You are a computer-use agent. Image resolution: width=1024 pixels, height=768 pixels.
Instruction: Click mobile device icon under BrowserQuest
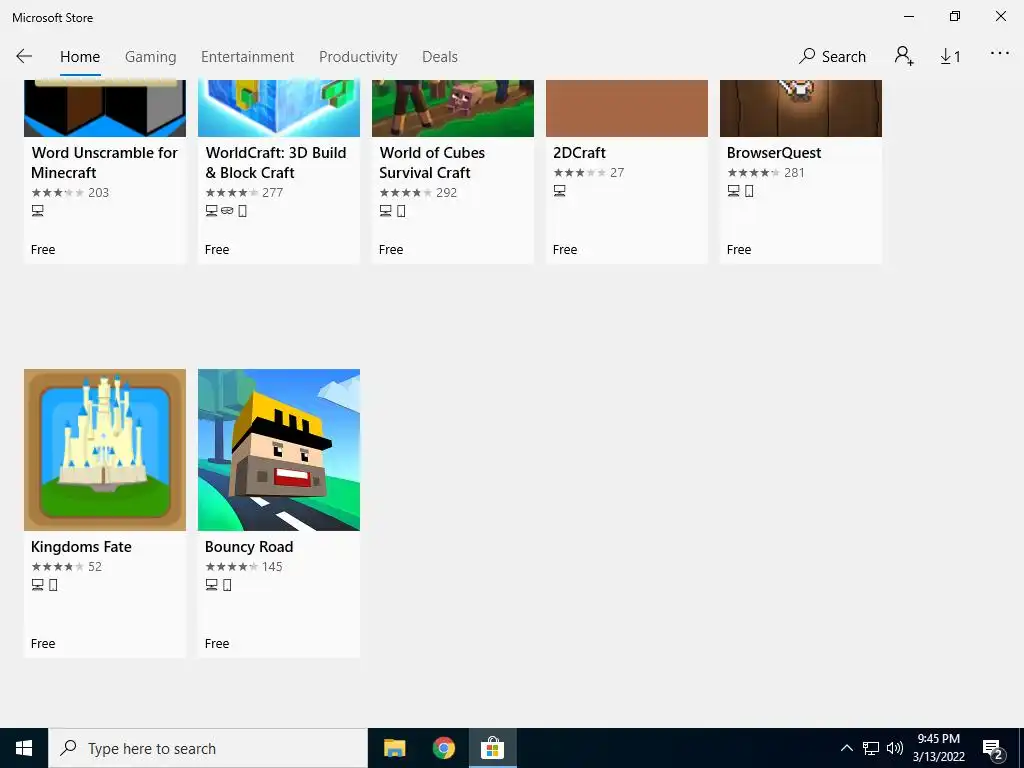pyautogui.click(x=749, y=191)
